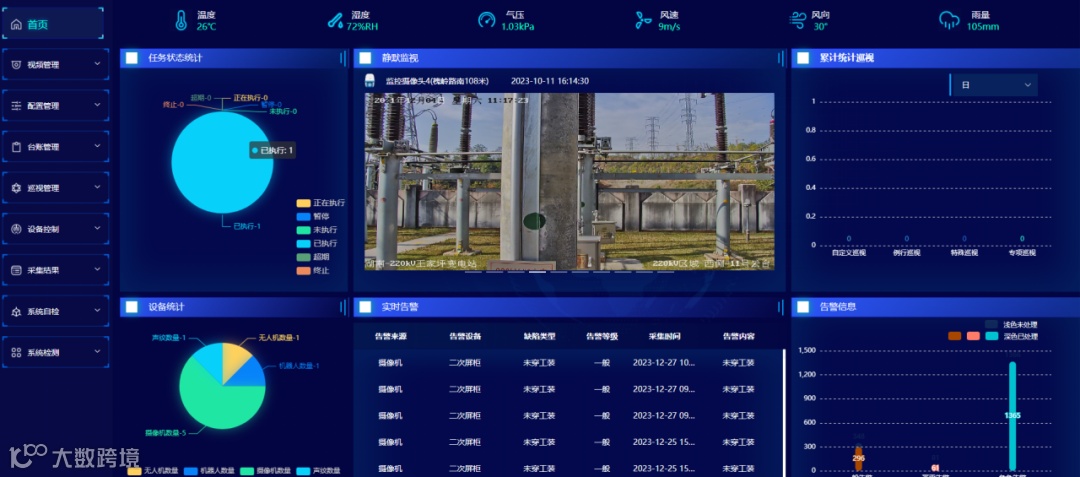Screen dimensions: 1080x477
Task: Expand the 系统检测 menu chevron
Action: [97, 352]
